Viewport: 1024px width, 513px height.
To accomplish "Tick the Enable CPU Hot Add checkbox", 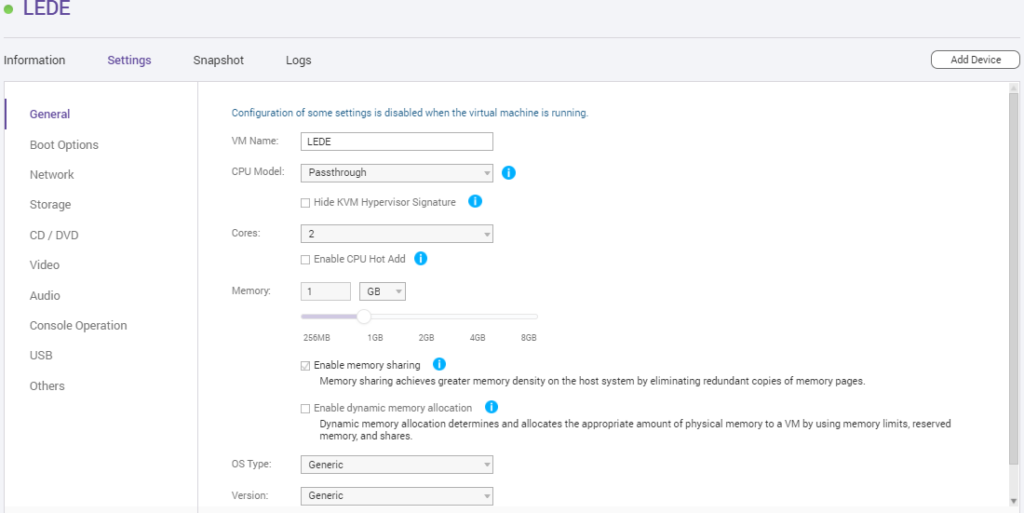I will (x=305, y=260).
